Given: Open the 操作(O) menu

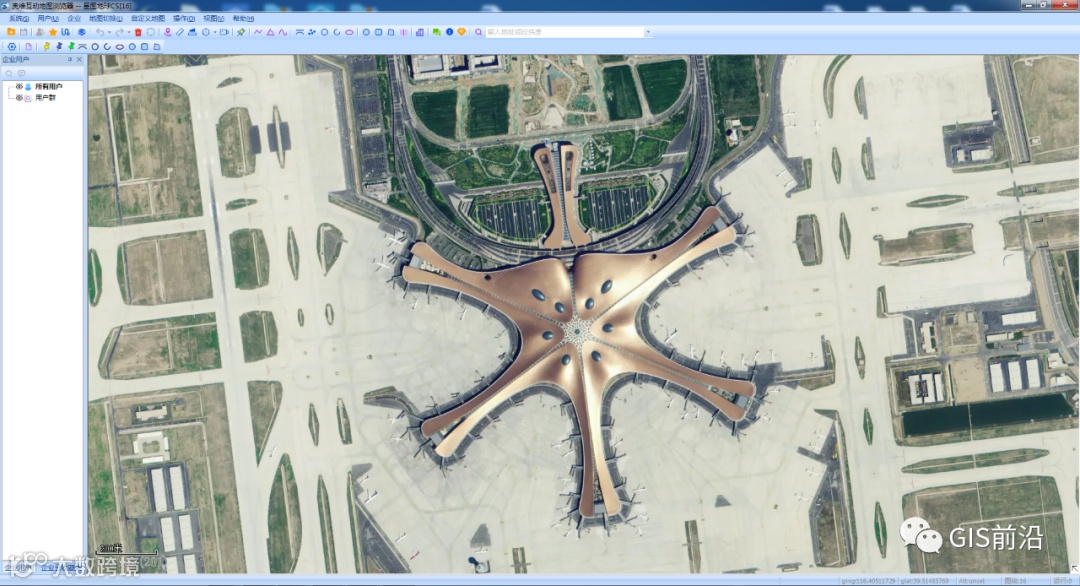Looking at the screenshot, I should coord(184,19).
